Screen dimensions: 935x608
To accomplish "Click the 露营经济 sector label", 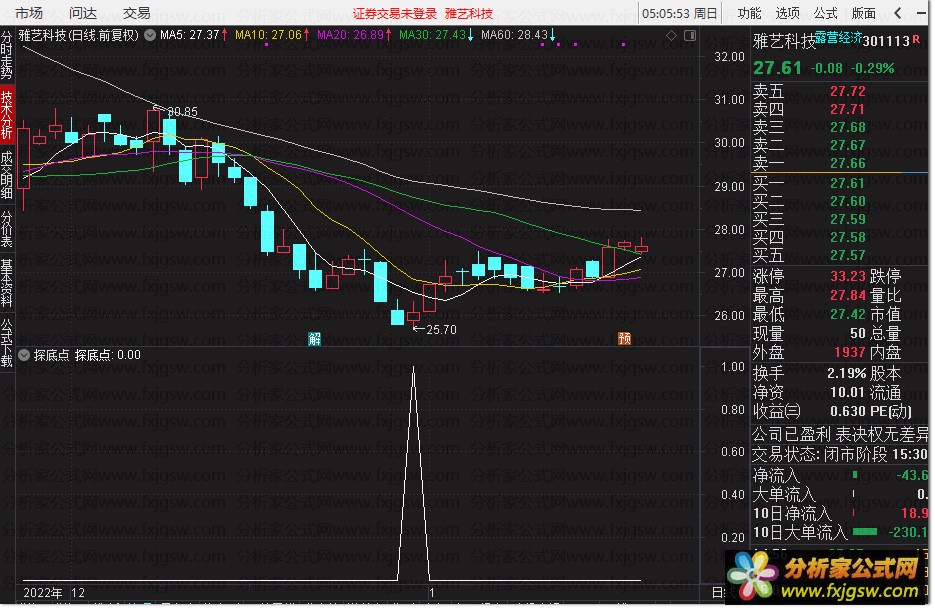I will tap(838, 37).
